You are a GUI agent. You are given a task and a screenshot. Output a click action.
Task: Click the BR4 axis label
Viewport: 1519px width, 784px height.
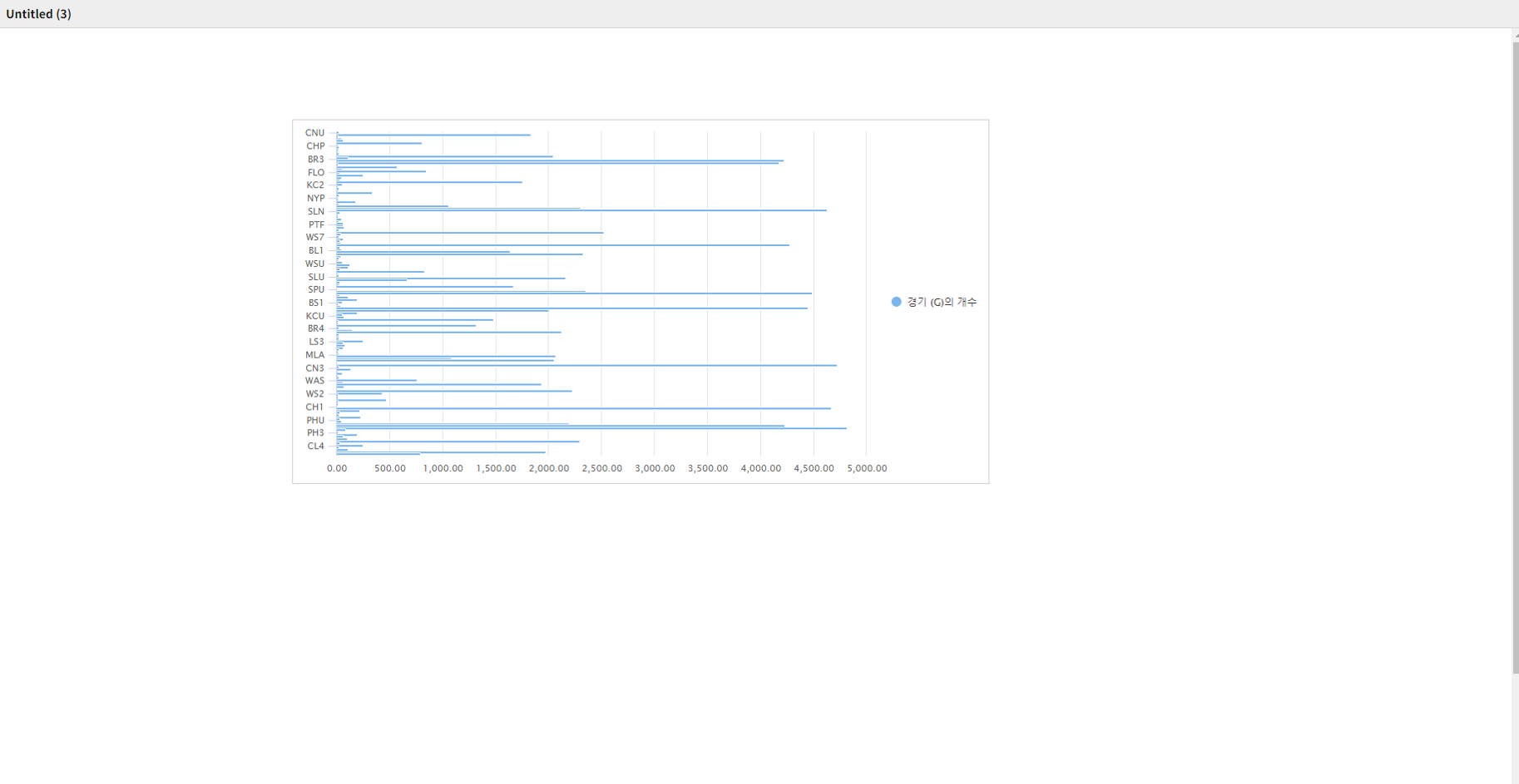pyautogui.click(x=315, y=329)
